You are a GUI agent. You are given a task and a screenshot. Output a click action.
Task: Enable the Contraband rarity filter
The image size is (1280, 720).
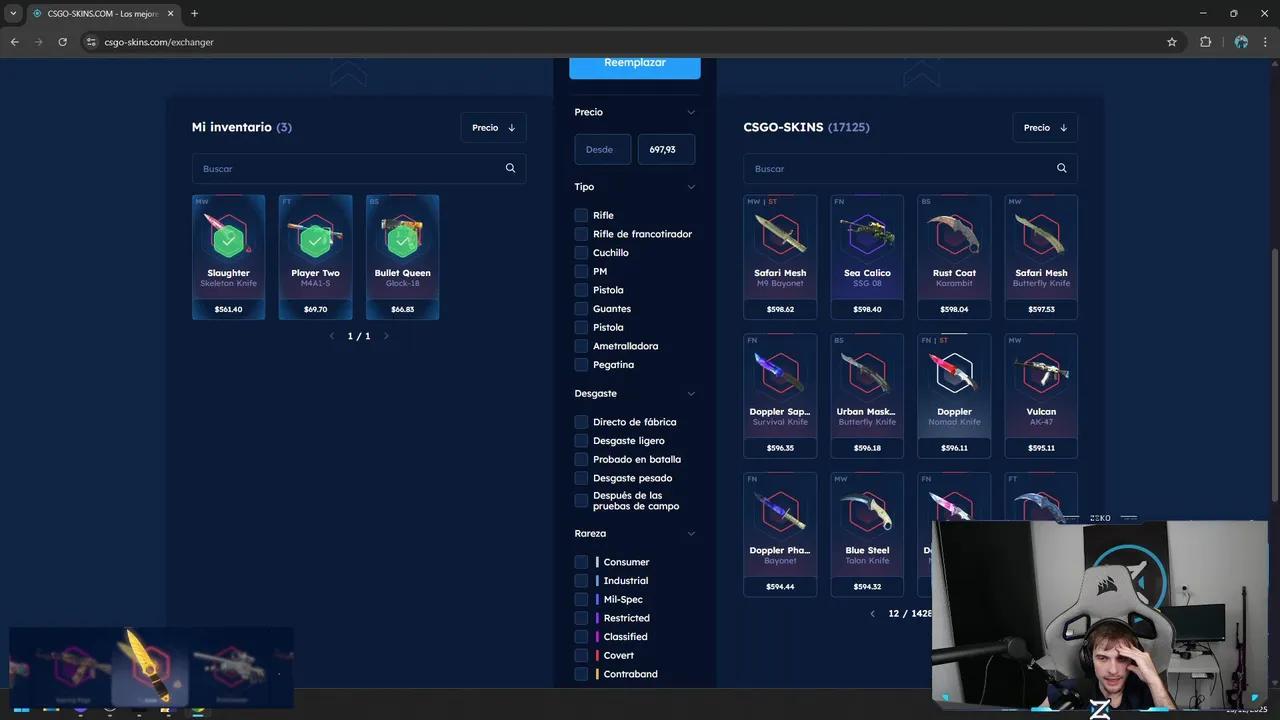click(x=581, y=674)
